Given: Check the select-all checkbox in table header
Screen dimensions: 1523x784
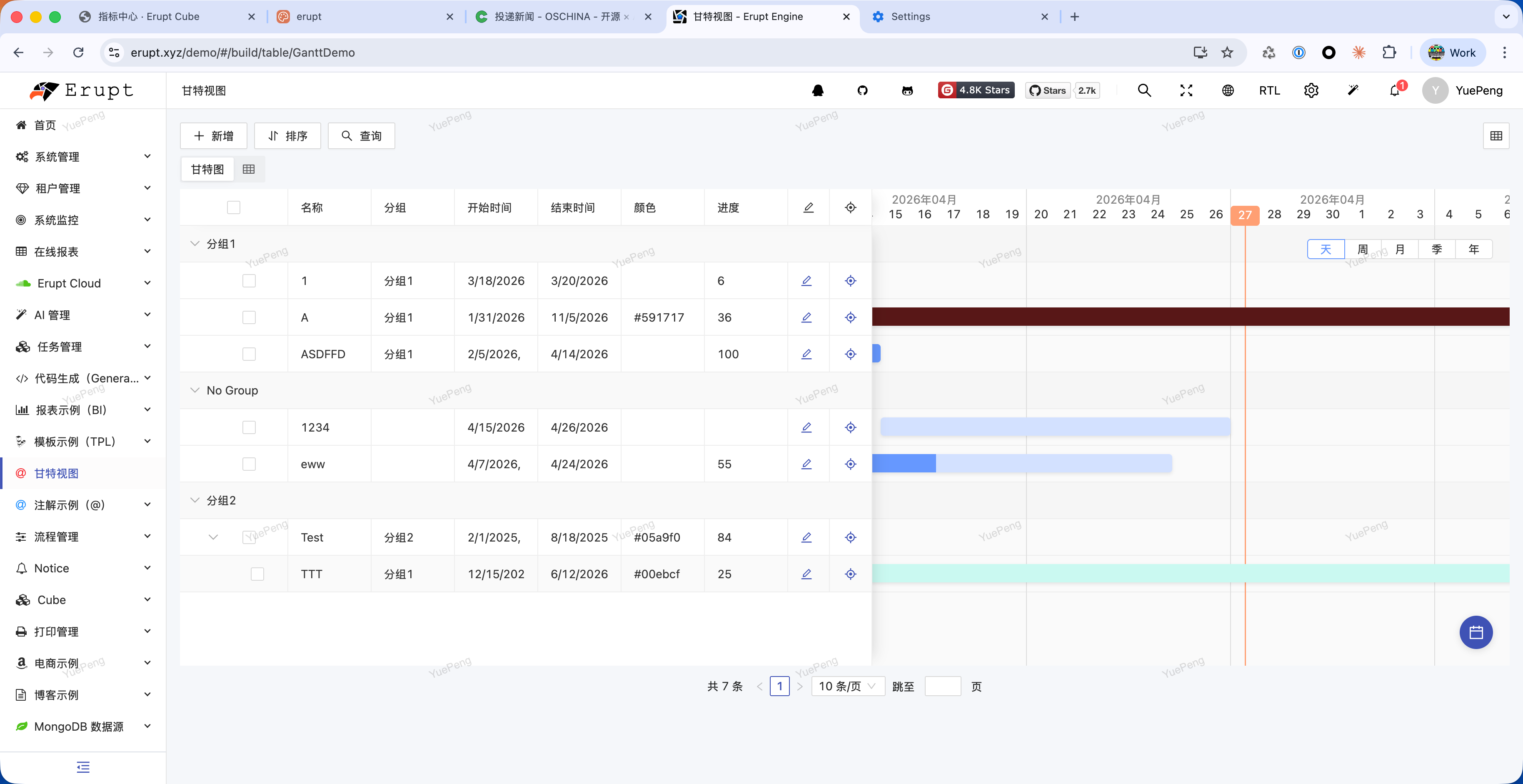Looking at the screenshot, I should pos(234,207).
